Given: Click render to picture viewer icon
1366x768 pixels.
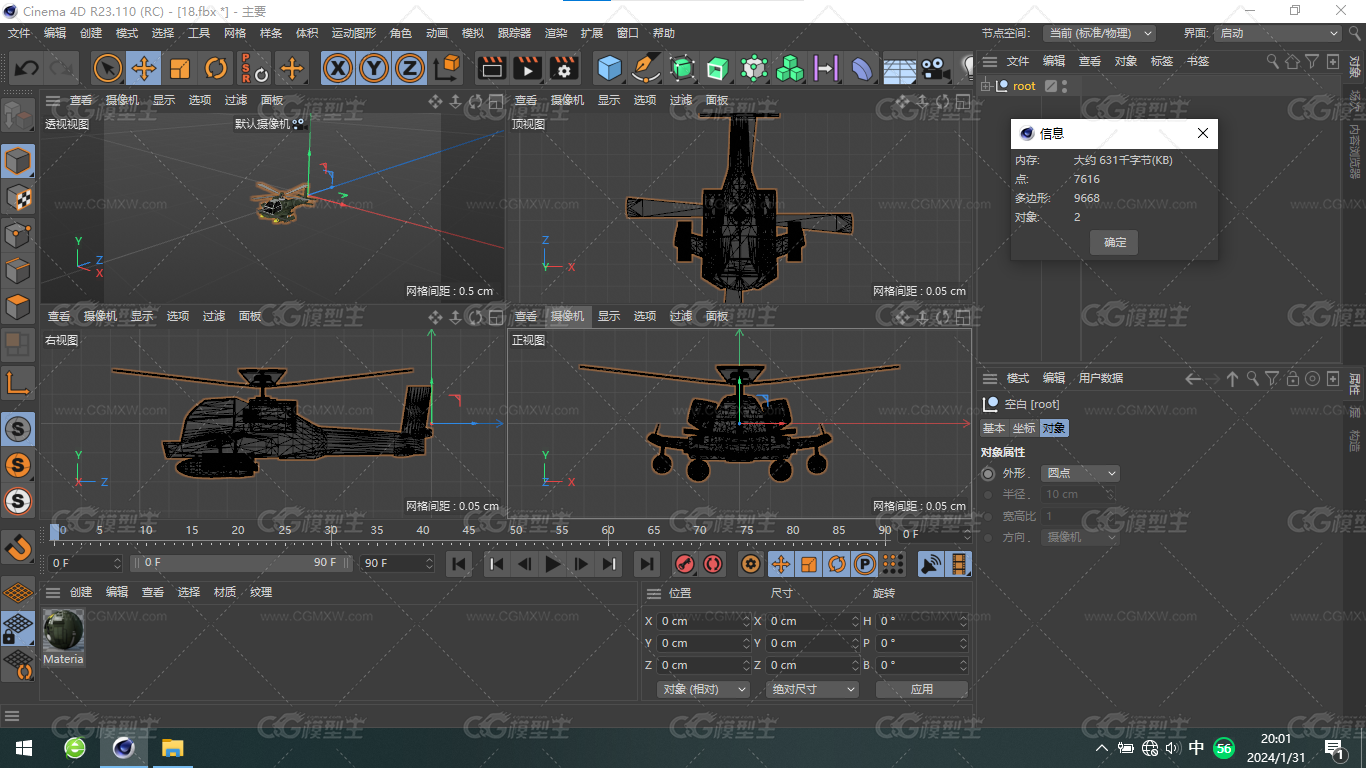Looking at the screenshot, I should coord(527,68).
